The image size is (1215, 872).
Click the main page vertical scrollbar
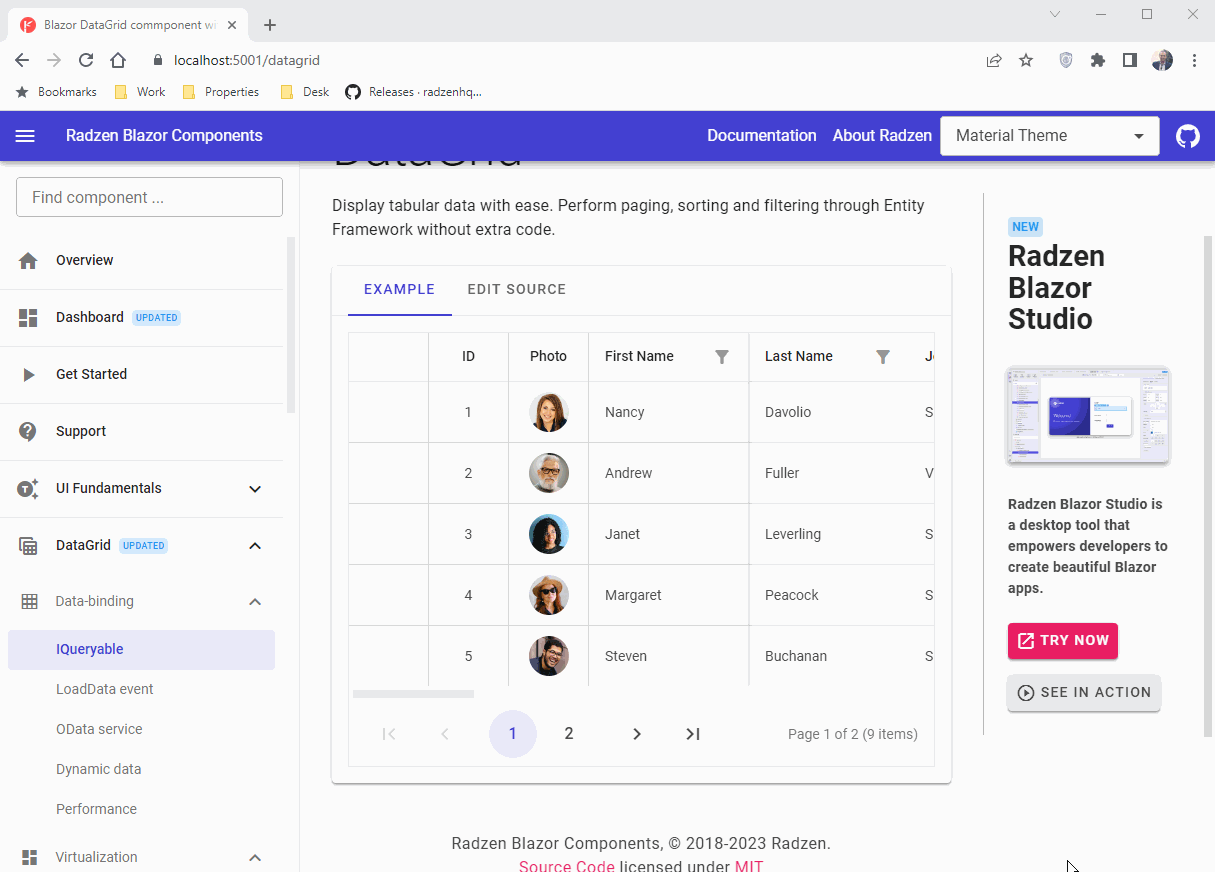pos(1208,487)
